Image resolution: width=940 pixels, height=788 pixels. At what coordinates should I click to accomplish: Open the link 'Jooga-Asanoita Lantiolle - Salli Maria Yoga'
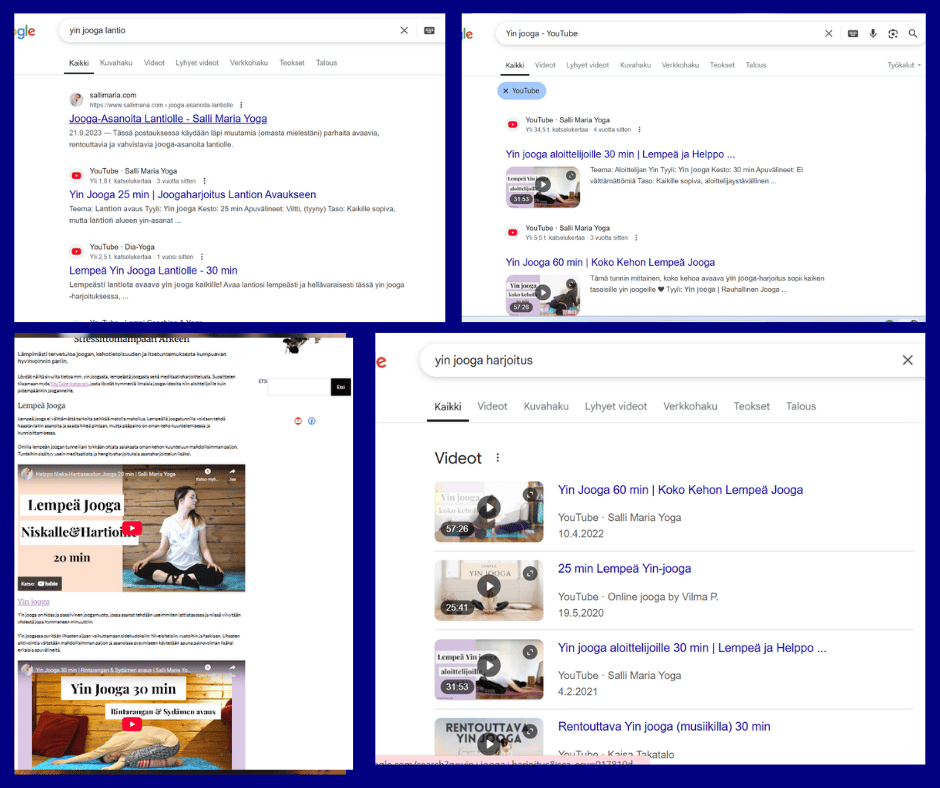click(x=169, y=118)
